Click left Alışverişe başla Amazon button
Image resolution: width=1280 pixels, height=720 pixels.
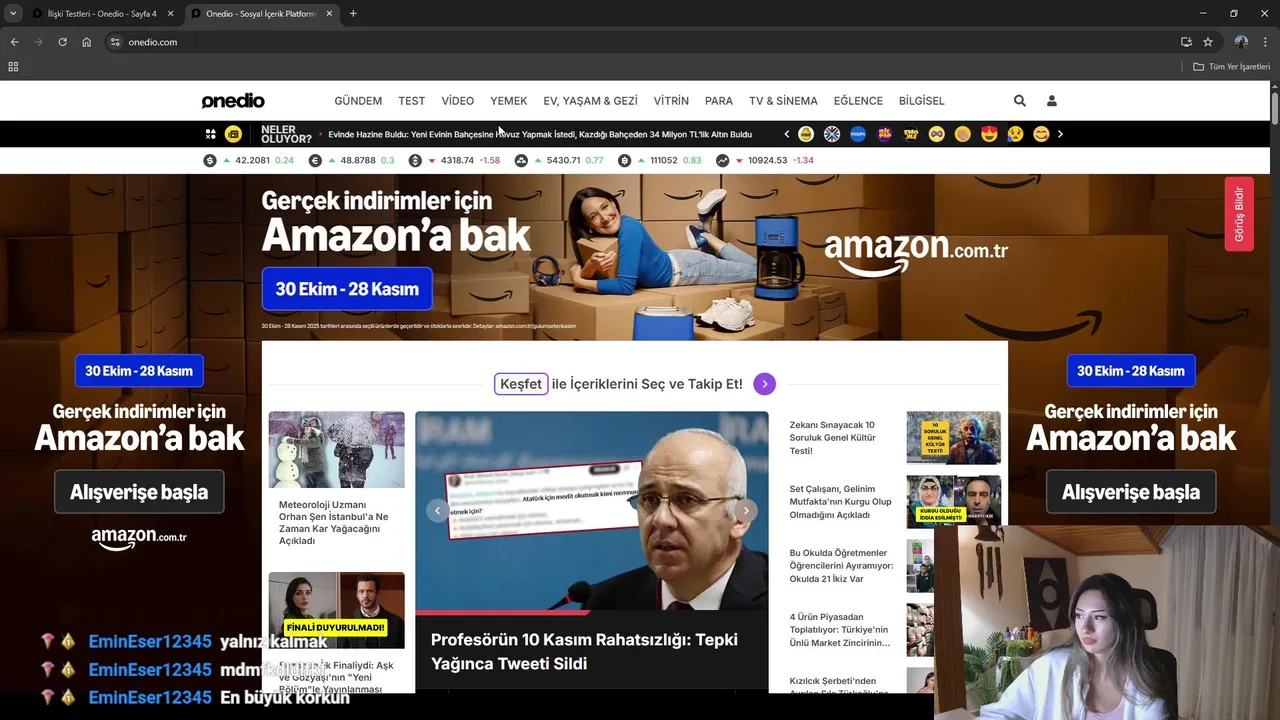tap(139, 492)
